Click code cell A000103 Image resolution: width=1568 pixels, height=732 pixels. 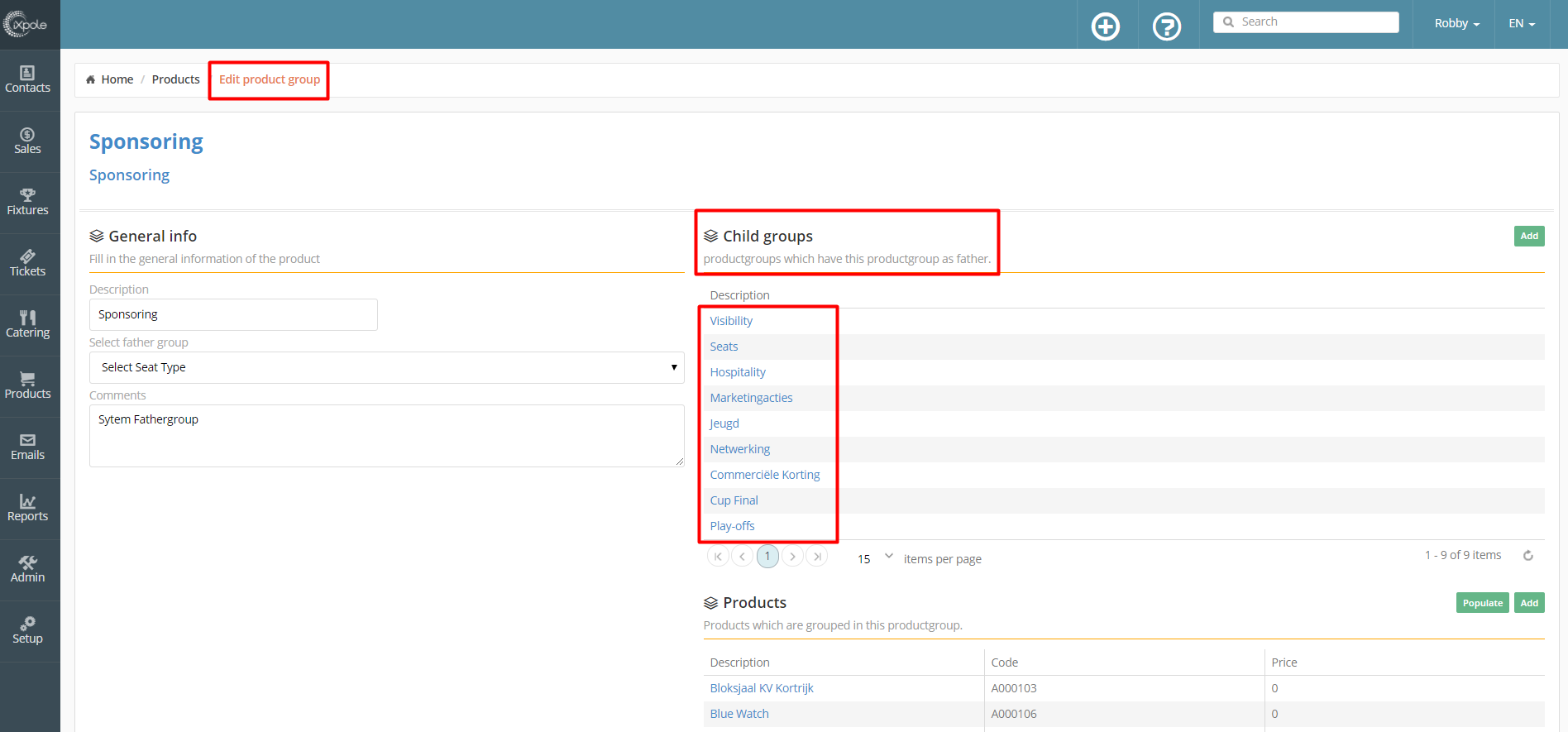click(x=1014, y=688)
